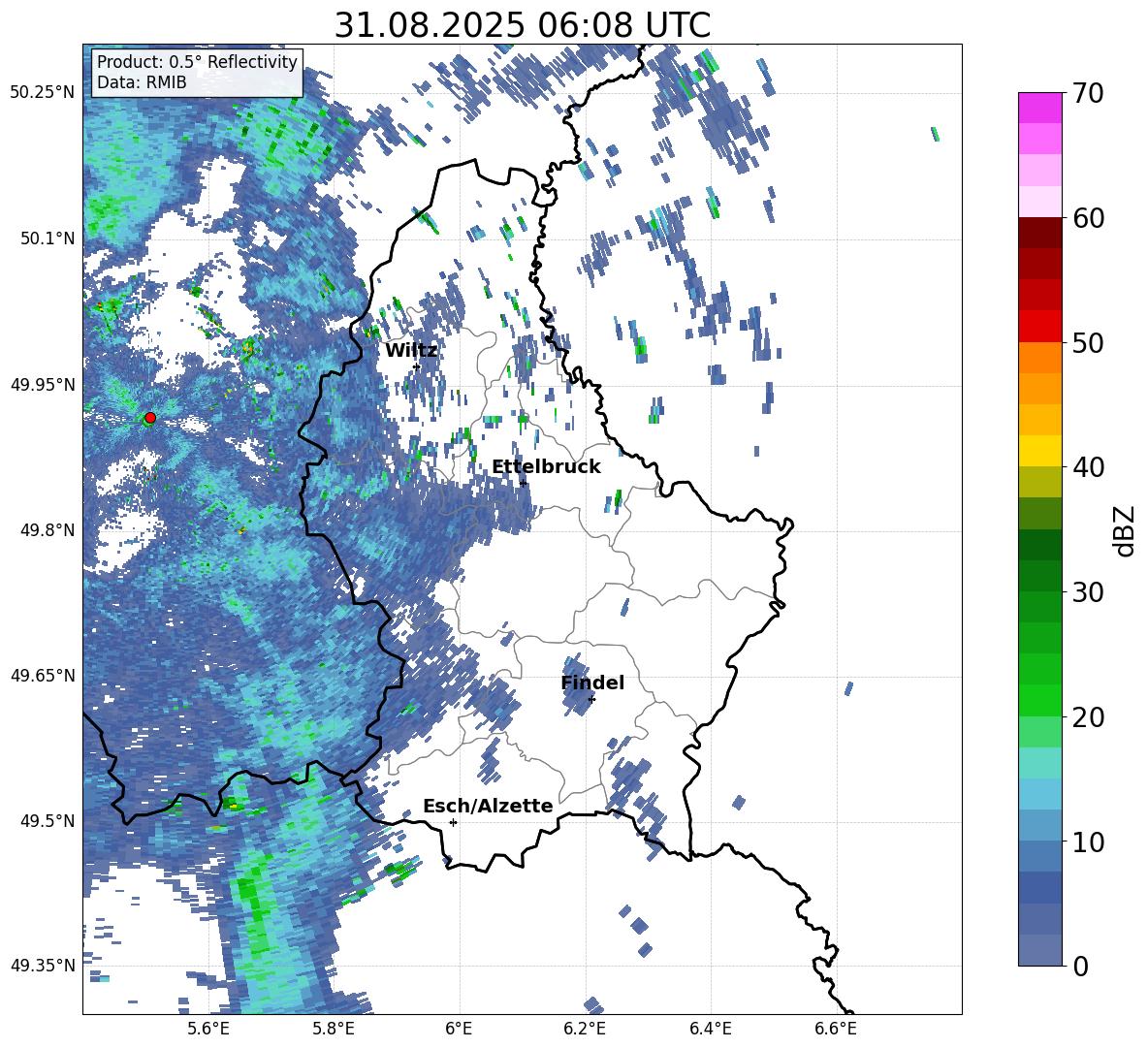
Task: Click the 70 tick on the colorbar
Action: 1088,93
